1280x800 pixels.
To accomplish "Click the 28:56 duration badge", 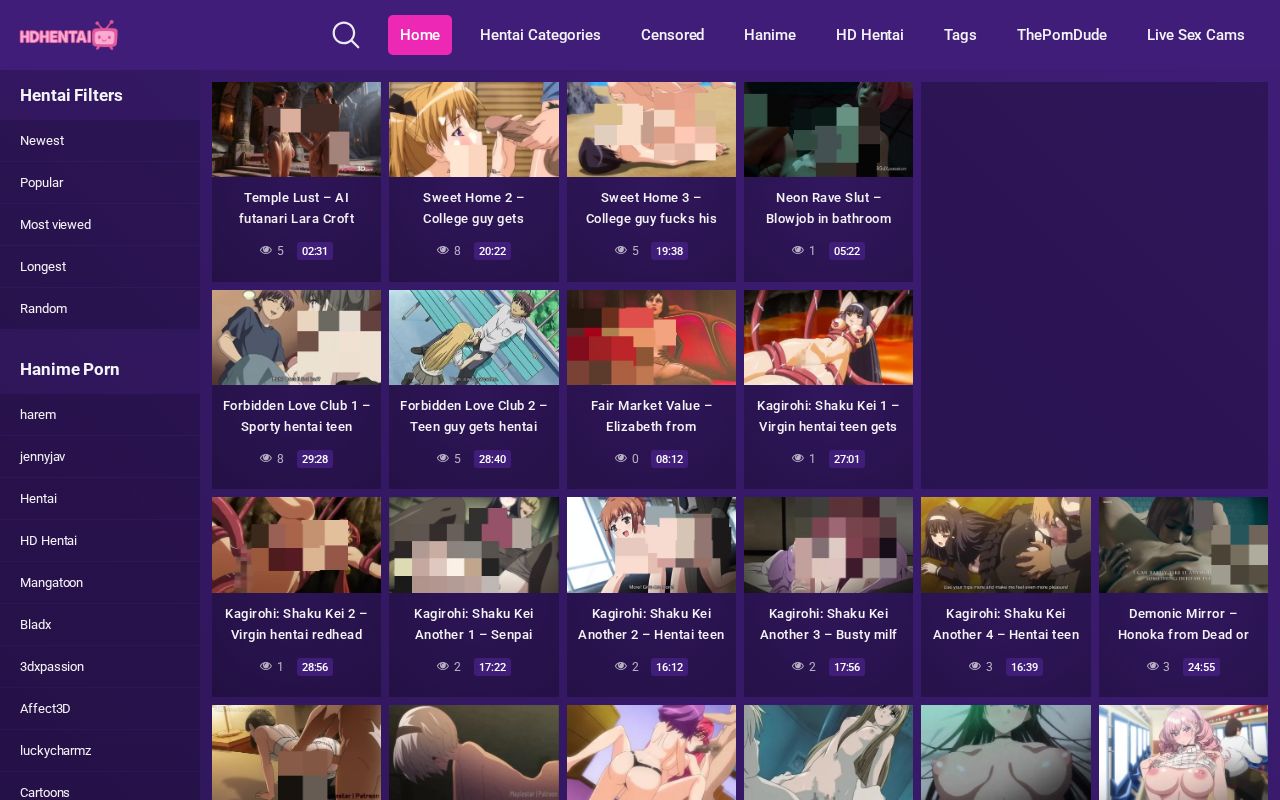I will pos(315,667).
